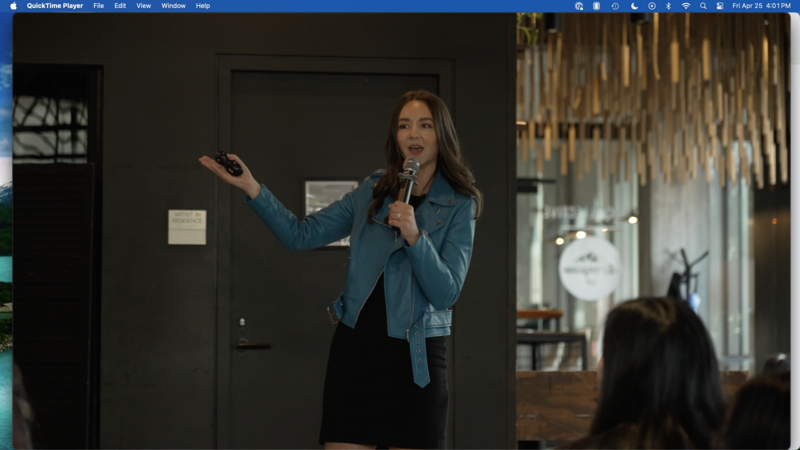Open the File menu
Image resolution: width=800 pixels, height=450 pixels.
click(x=98, y=6)
